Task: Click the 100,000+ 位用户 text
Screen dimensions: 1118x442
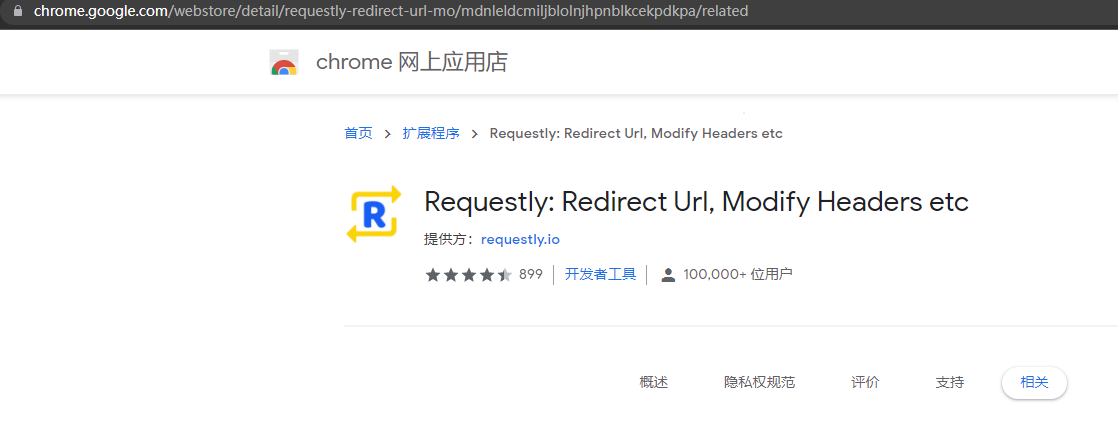Action: (x=738, y=274)
